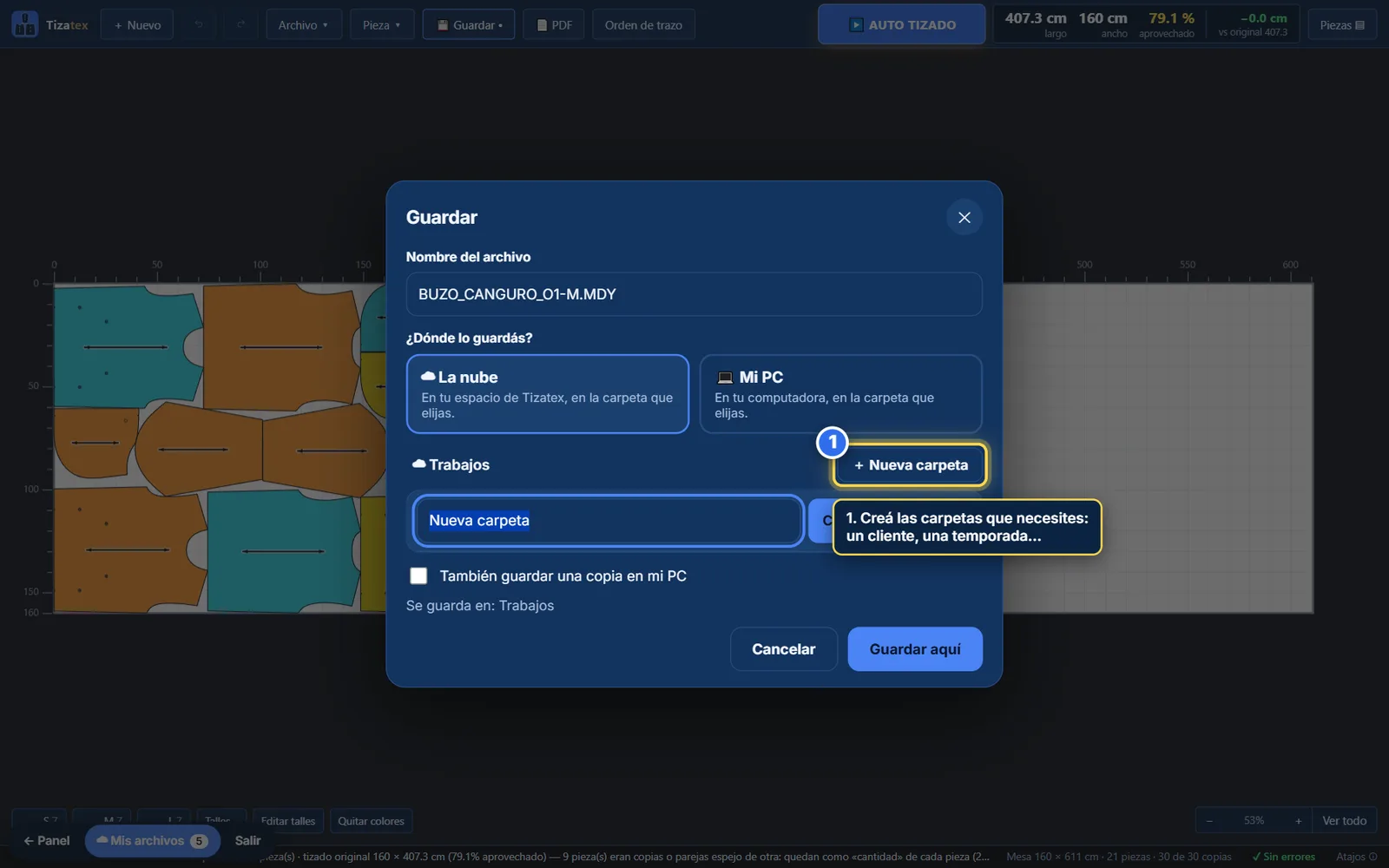The height and width of the screenshot is (868, 1389).
Task: Click Salir to exit
Action: [x=247, y=840]
